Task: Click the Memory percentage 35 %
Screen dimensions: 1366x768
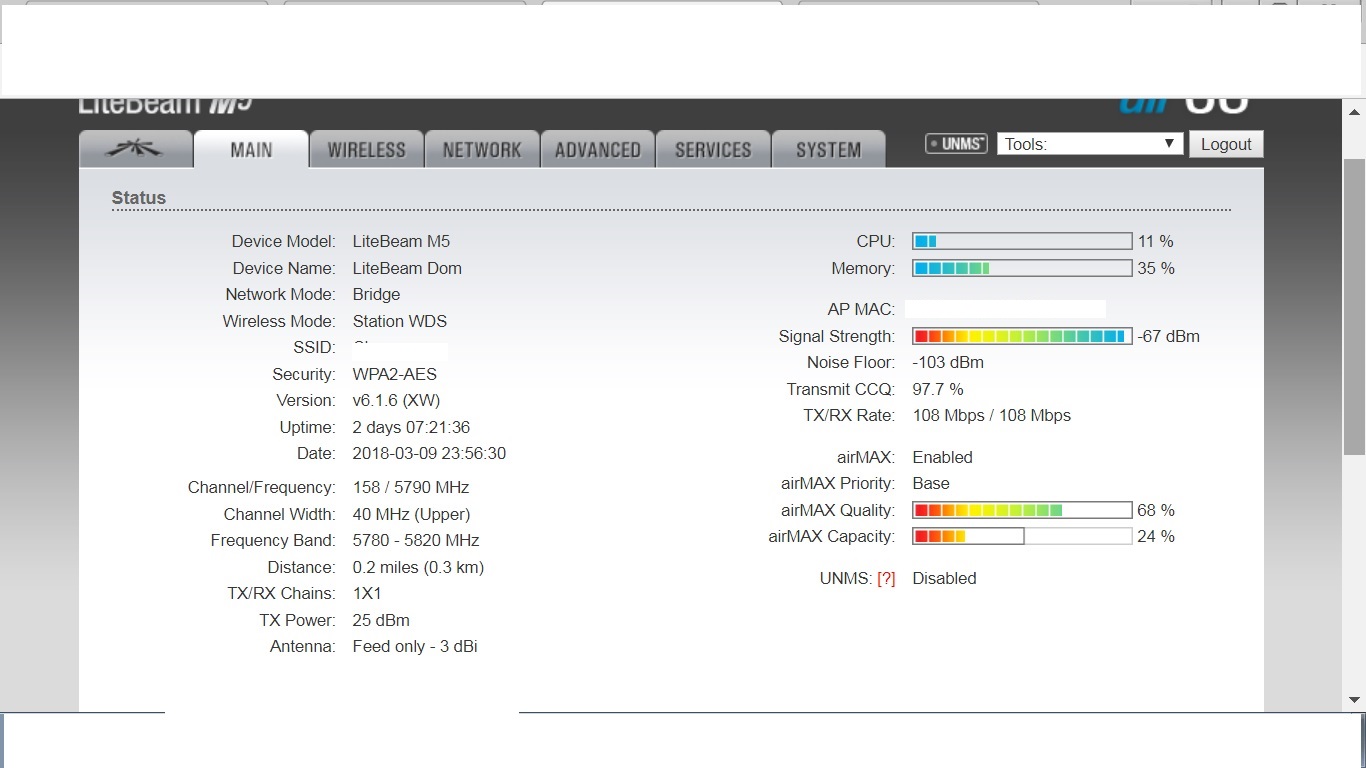Action: [x=1156, y=268]
